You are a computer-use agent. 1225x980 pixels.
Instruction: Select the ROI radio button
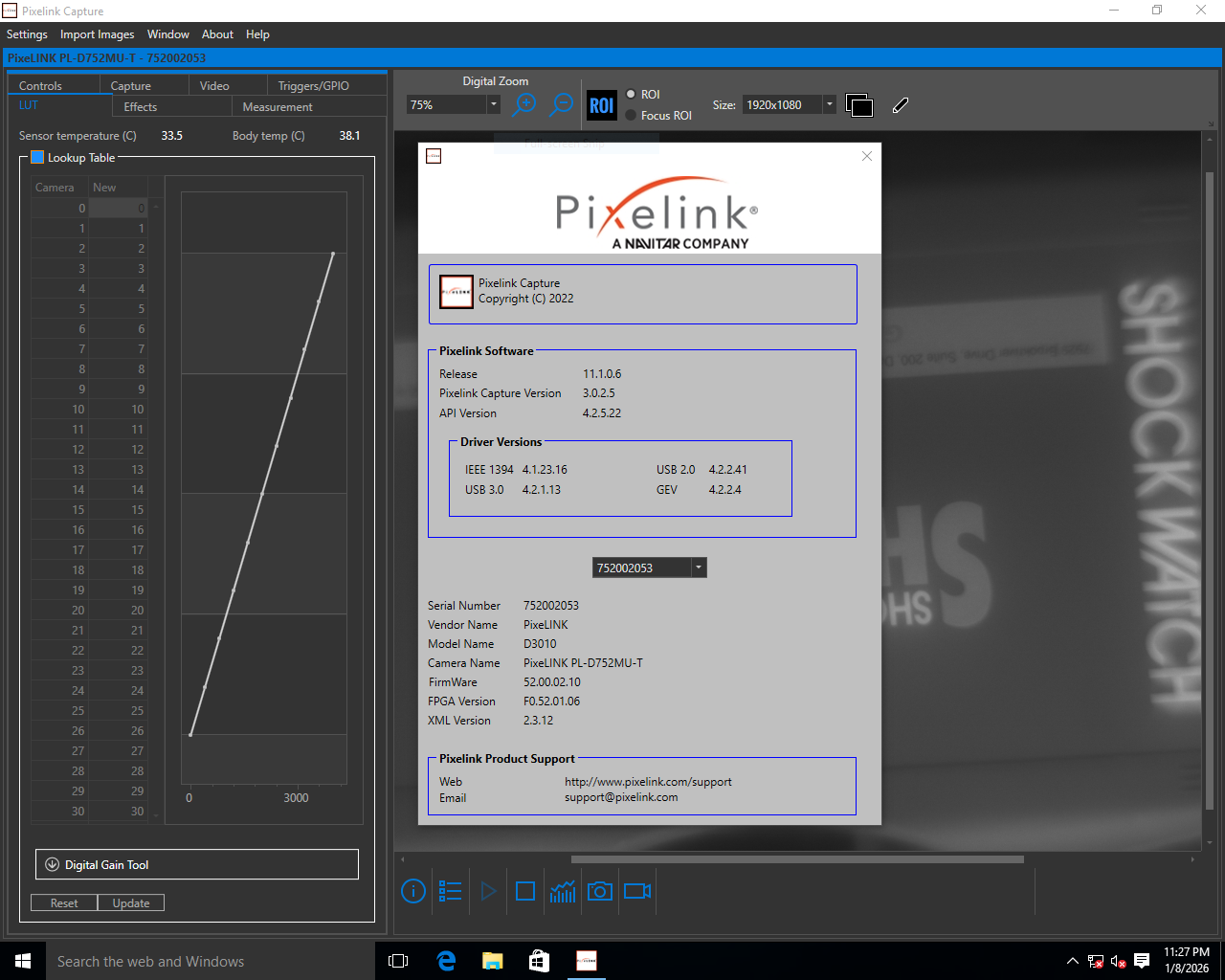pyautogui.click(x=631, y=94)
